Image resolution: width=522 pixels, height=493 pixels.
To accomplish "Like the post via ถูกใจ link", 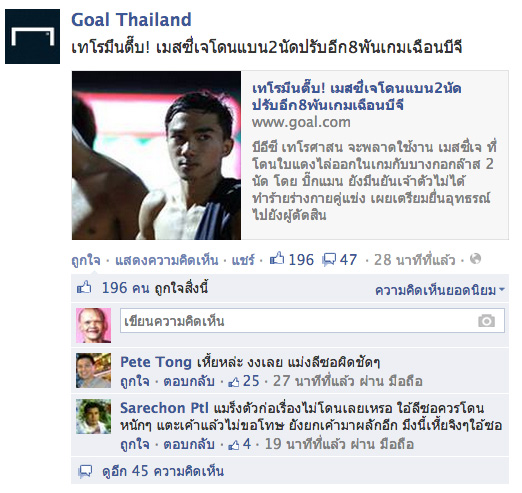I will 86,260.
